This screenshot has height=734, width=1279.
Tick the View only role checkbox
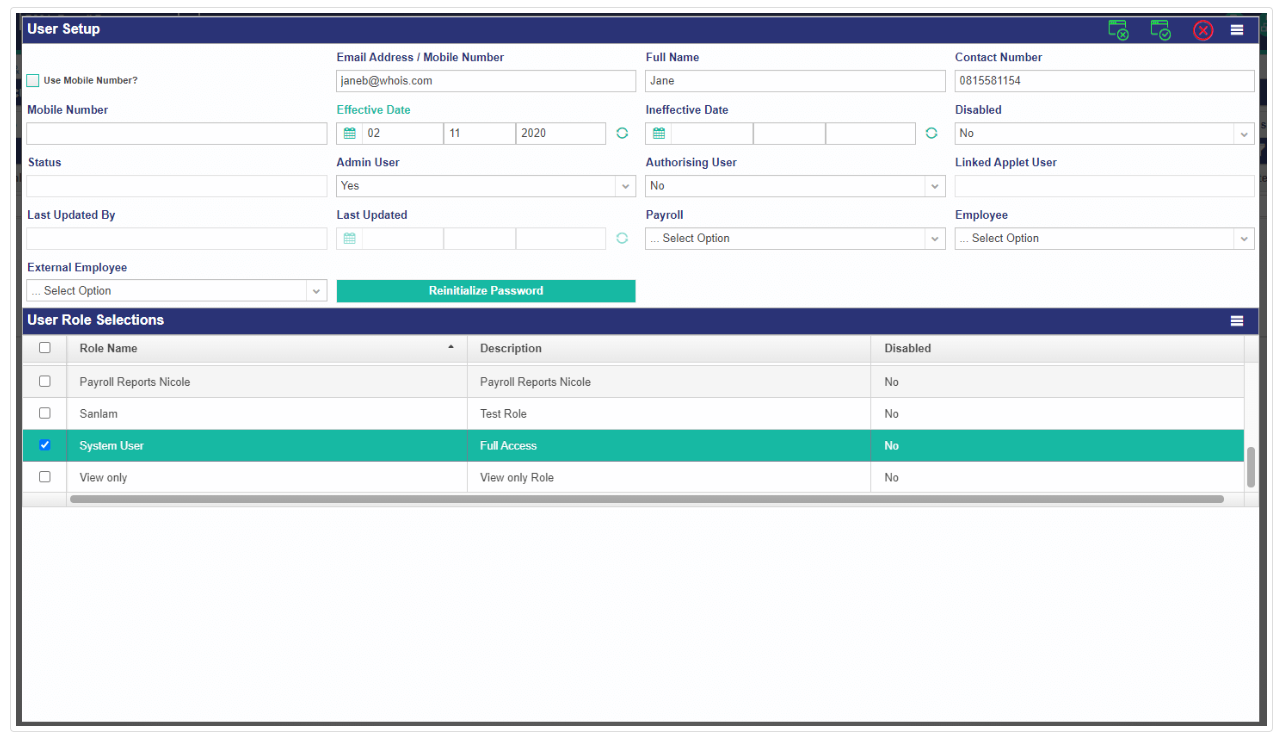click(44, 477)
